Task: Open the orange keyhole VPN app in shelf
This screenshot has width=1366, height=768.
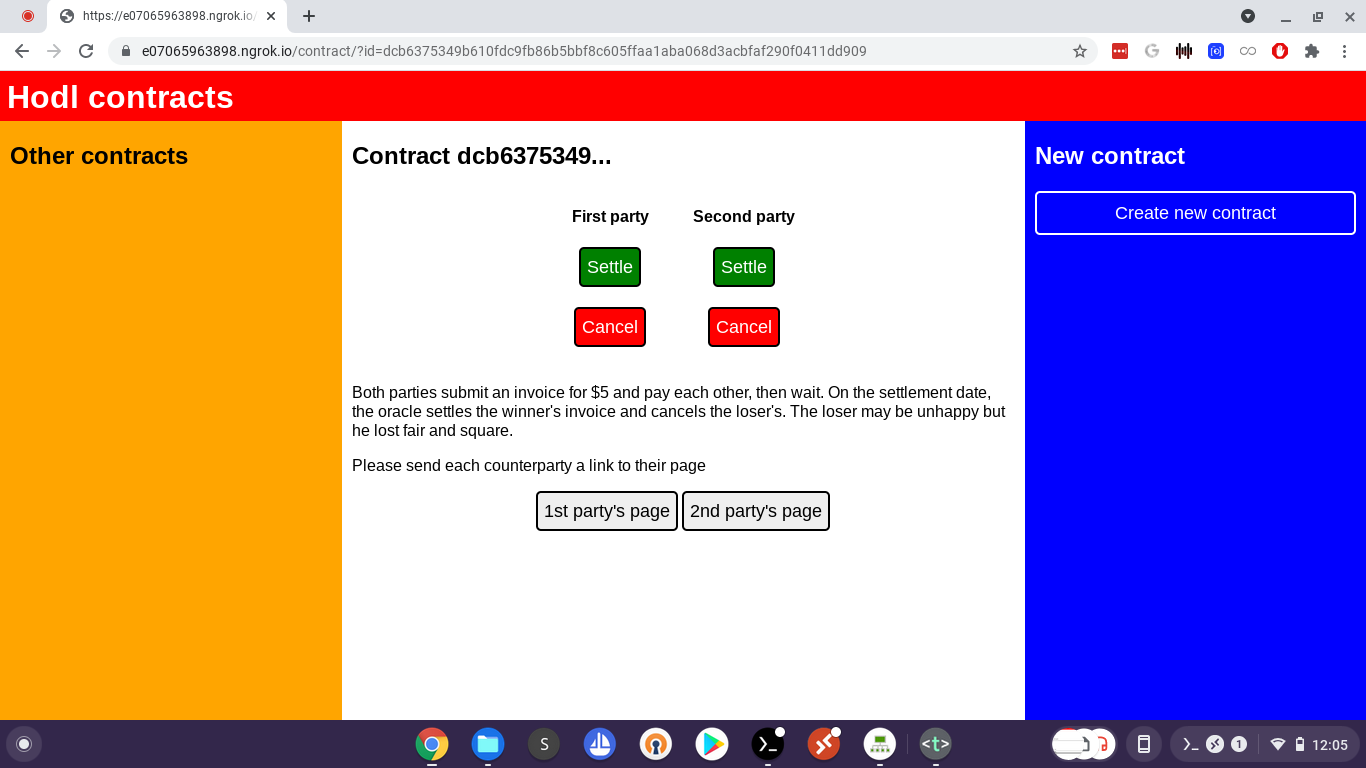Action: [x=656, y=744]
